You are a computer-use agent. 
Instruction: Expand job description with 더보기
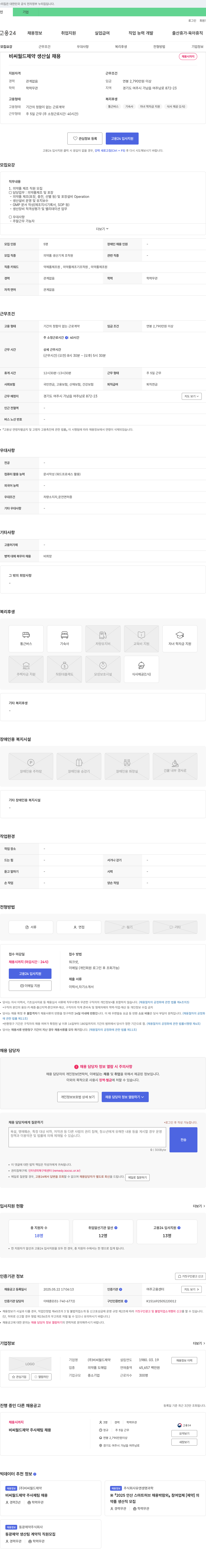click(102, 229)
